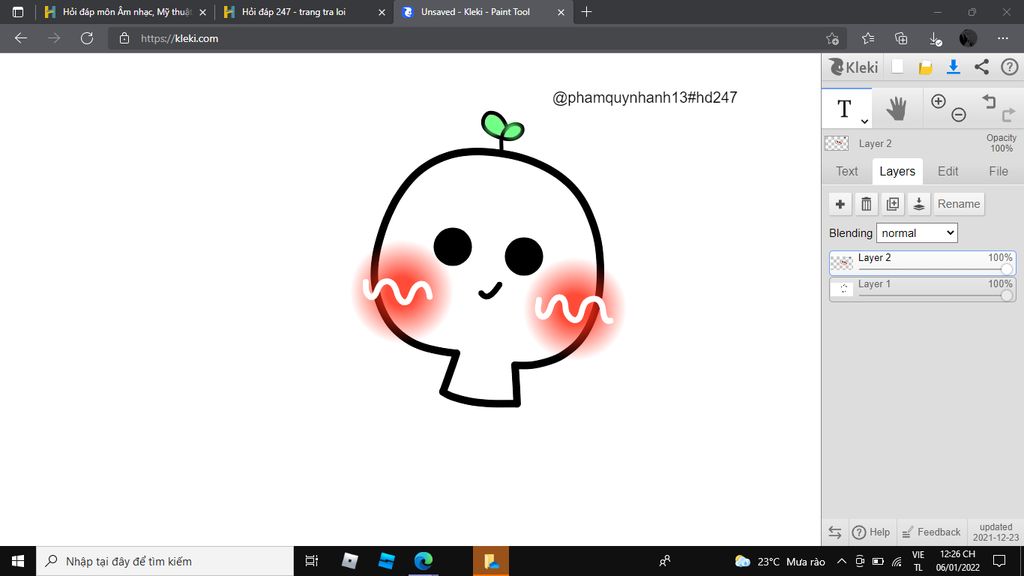Screen dimensions: 1024x576
Task: Open an image file with the folder icon
Action: [925, 67]
